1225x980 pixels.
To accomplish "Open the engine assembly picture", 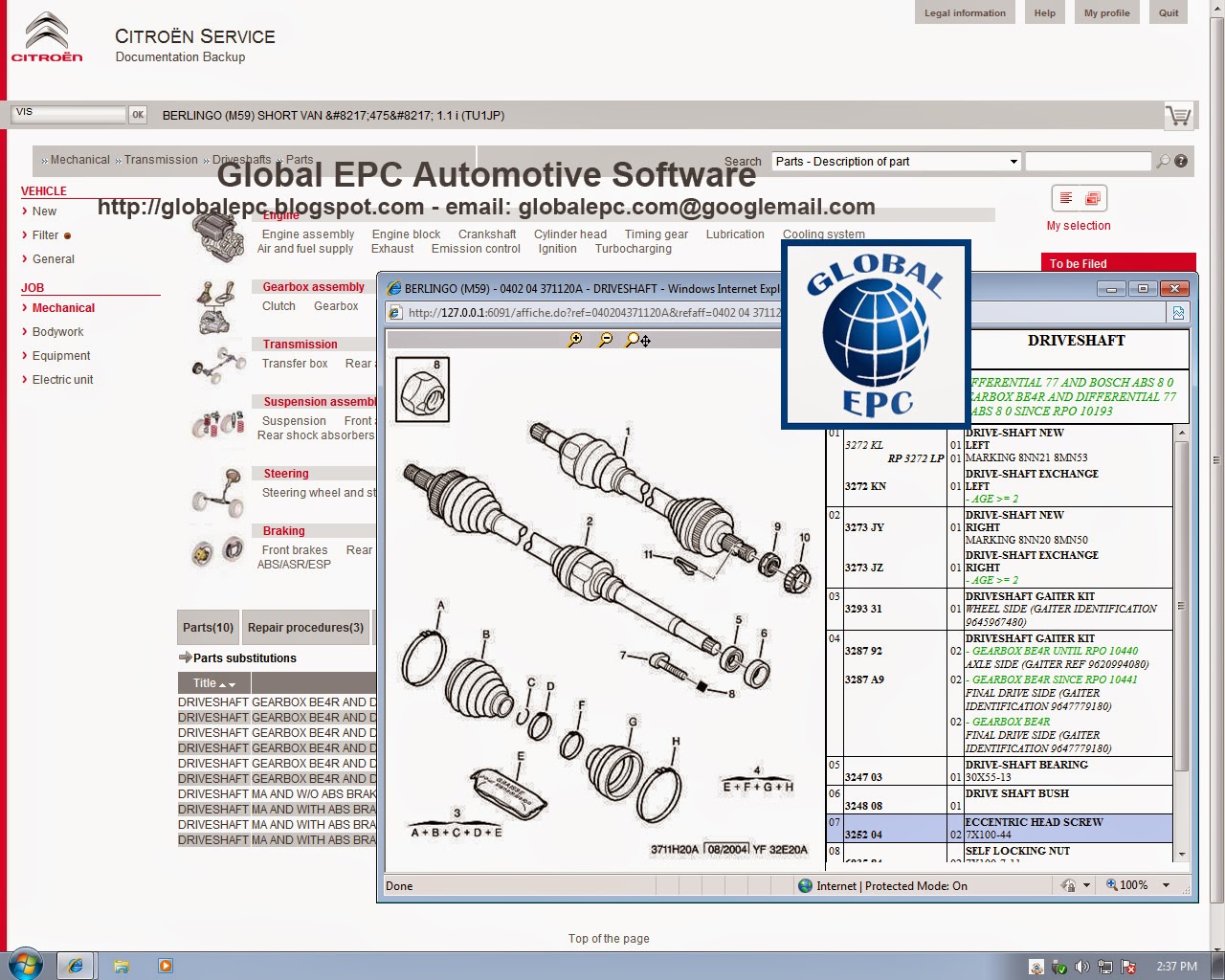I will point(219,235).
